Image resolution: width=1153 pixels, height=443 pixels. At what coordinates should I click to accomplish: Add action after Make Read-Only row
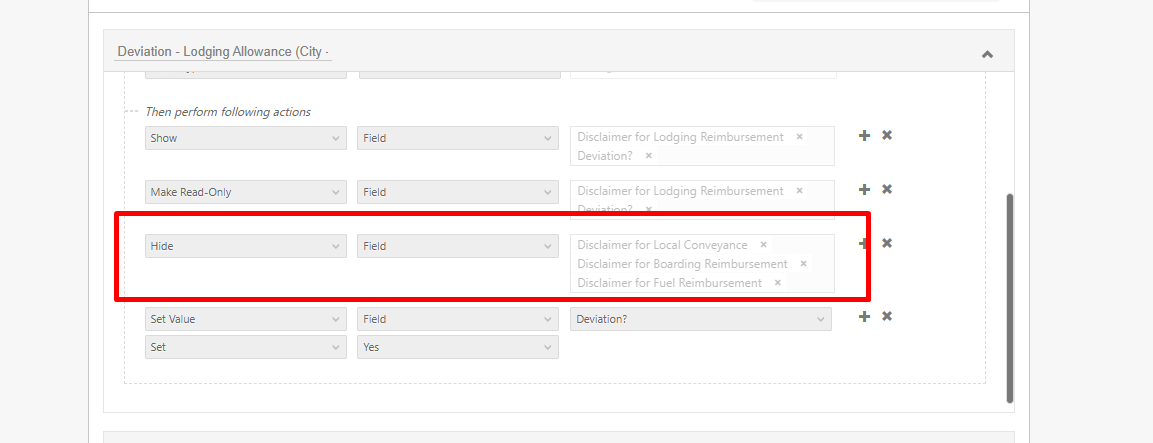tap(864, 190)
